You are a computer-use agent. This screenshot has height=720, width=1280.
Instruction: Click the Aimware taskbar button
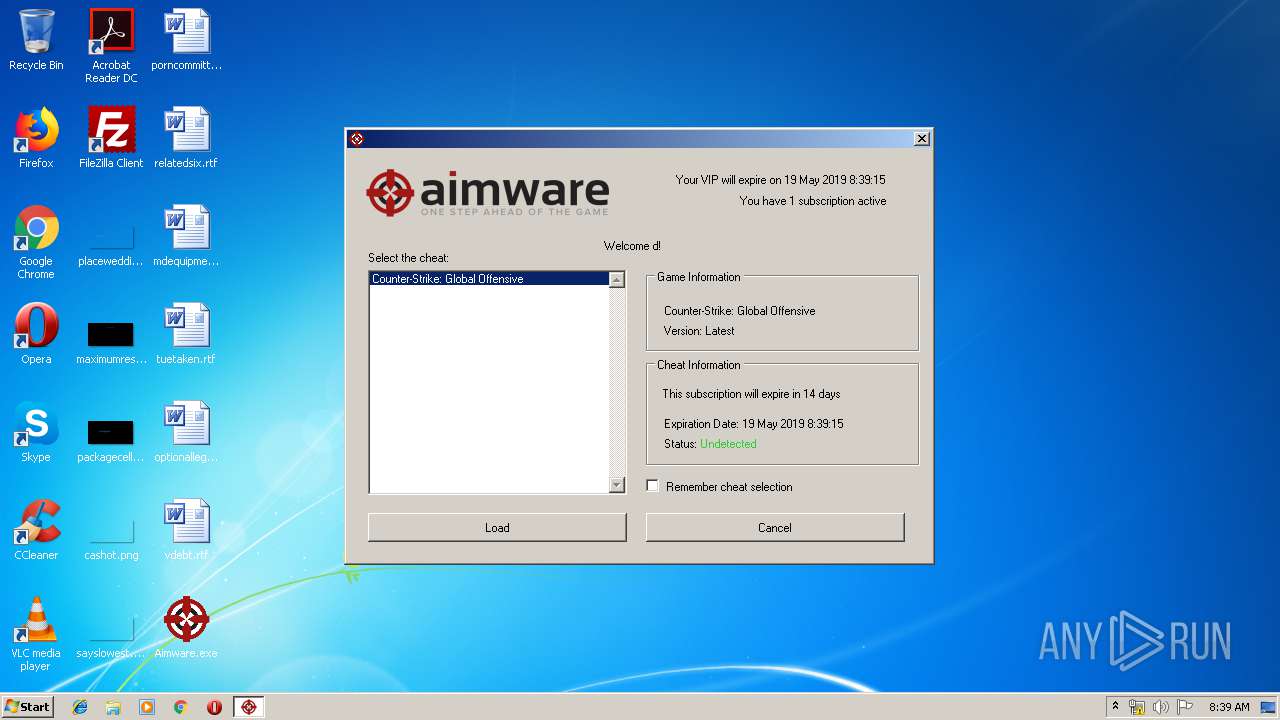[249, 707]
